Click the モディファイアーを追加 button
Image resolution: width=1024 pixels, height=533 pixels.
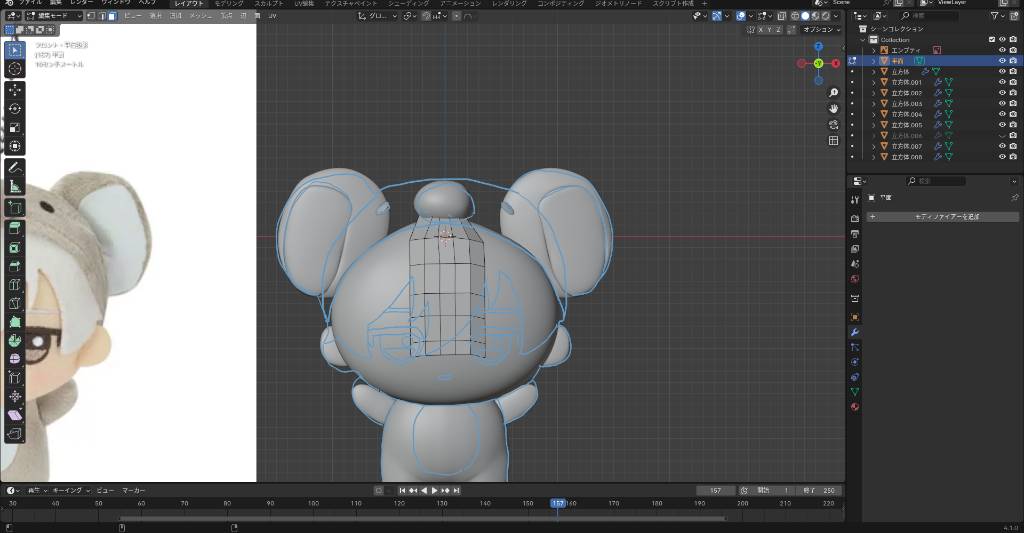point(946,216)
